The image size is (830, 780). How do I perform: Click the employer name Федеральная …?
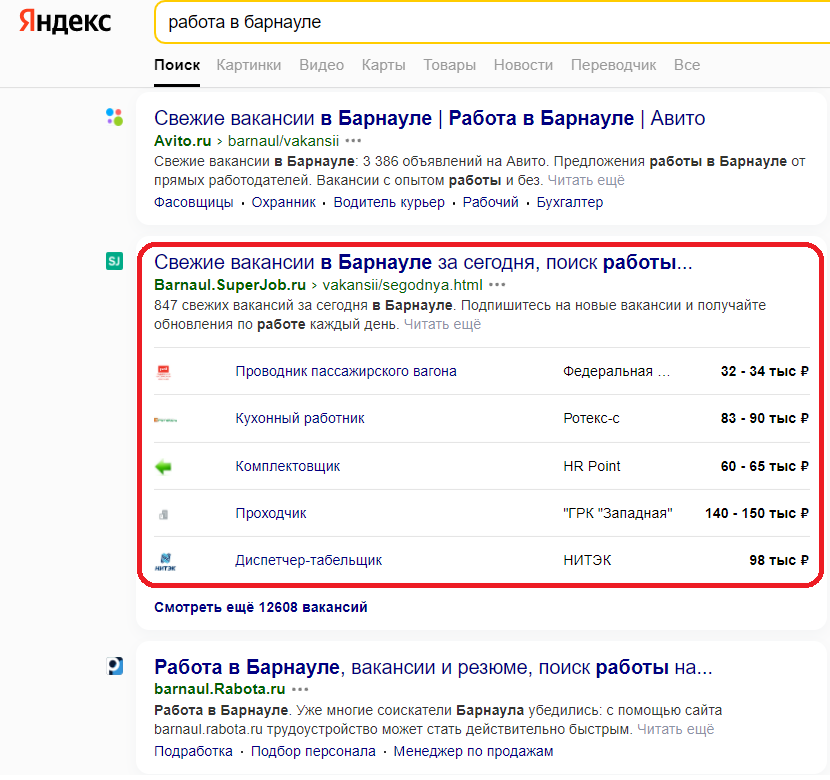coord(617,371)
